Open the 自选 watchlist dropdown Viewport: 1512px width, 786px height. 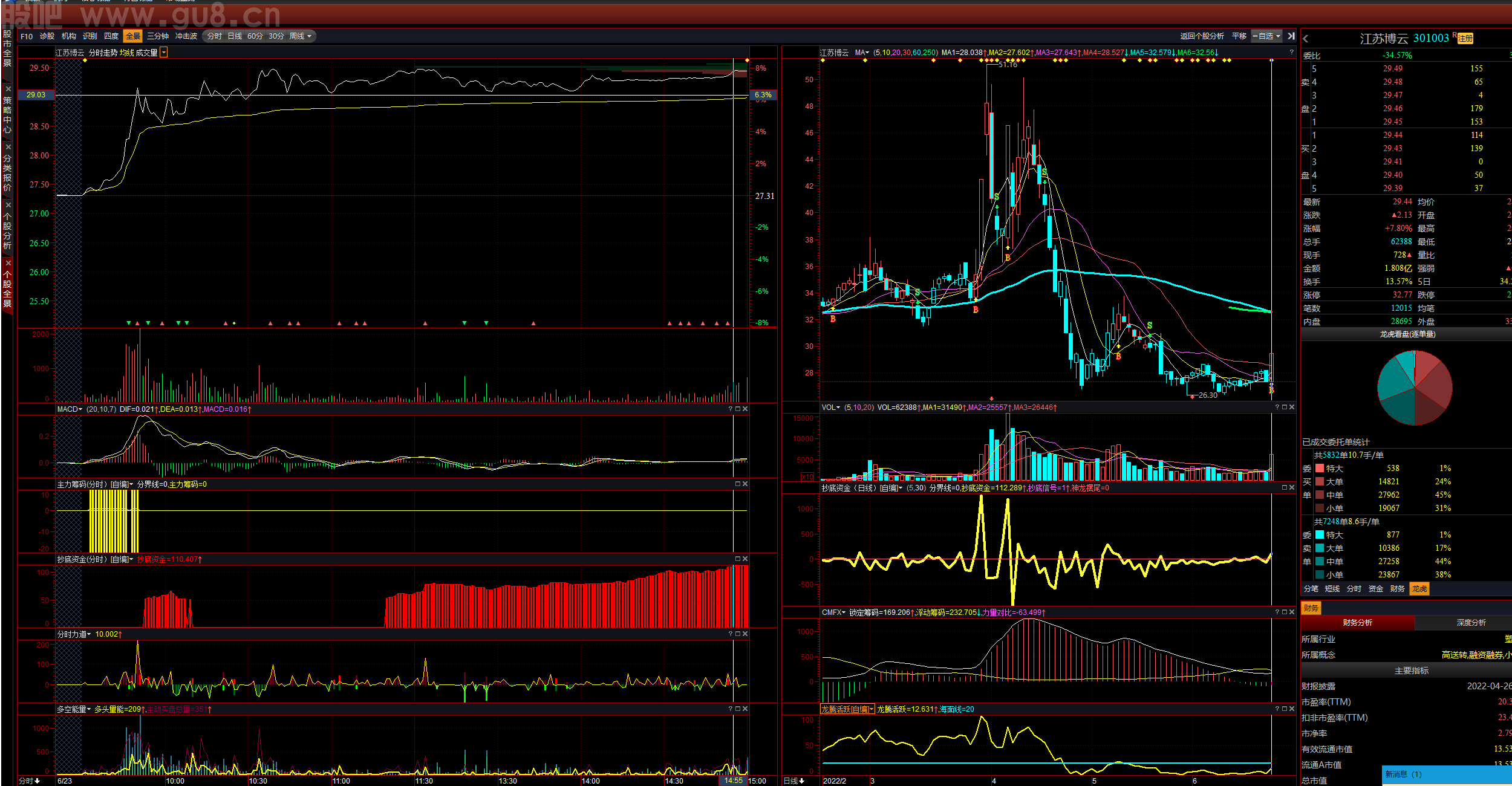(x=1266, y=36)
